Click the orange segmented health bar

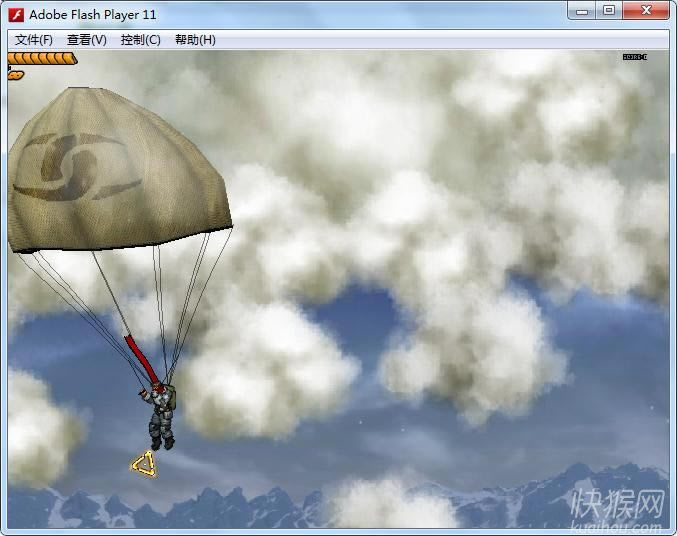pyautogui.click(x=42, y=59)
